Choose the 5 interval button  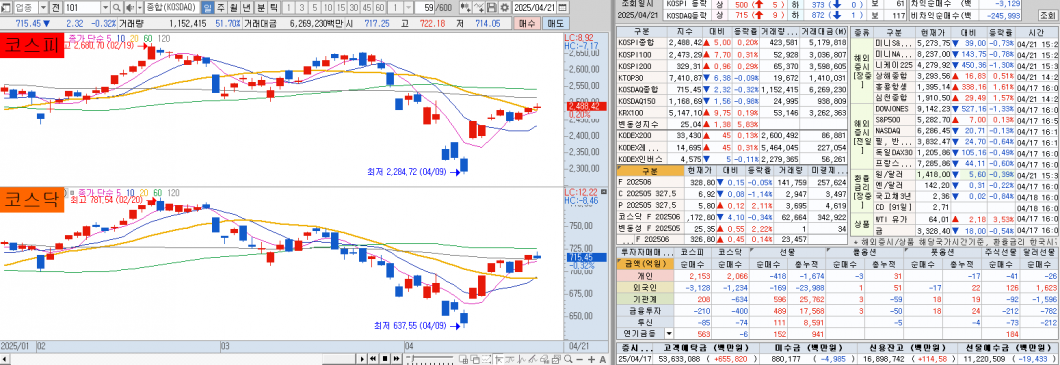point(315,7)
